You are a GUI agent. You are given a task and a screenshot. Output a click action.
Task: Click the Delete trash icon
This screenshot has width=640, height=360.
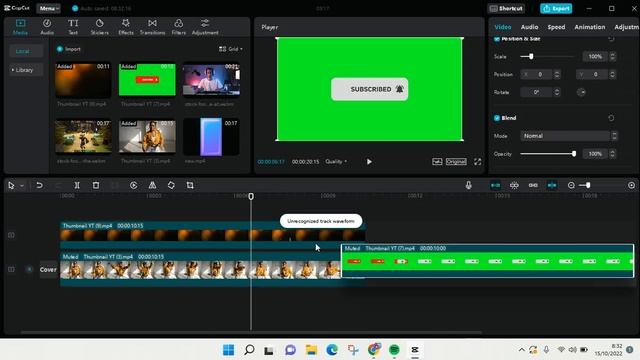click(96, 185)
